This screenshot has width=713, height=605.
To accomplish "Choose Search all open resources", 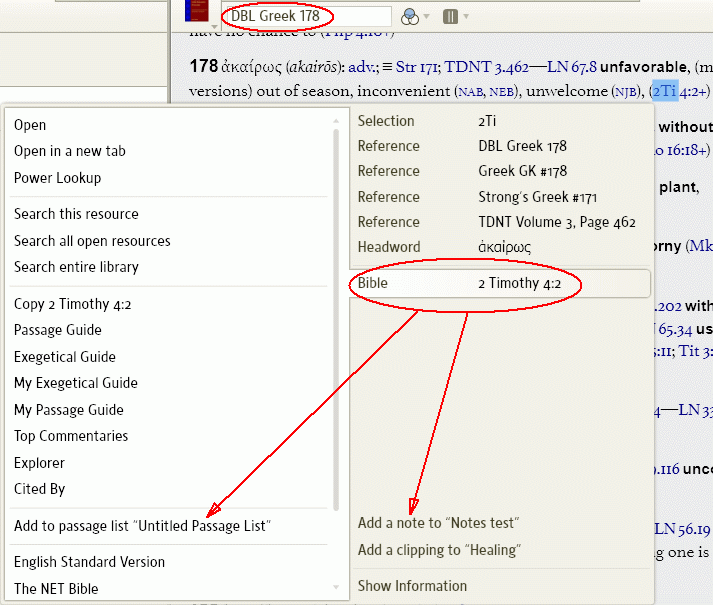I will tap(92, 241).
